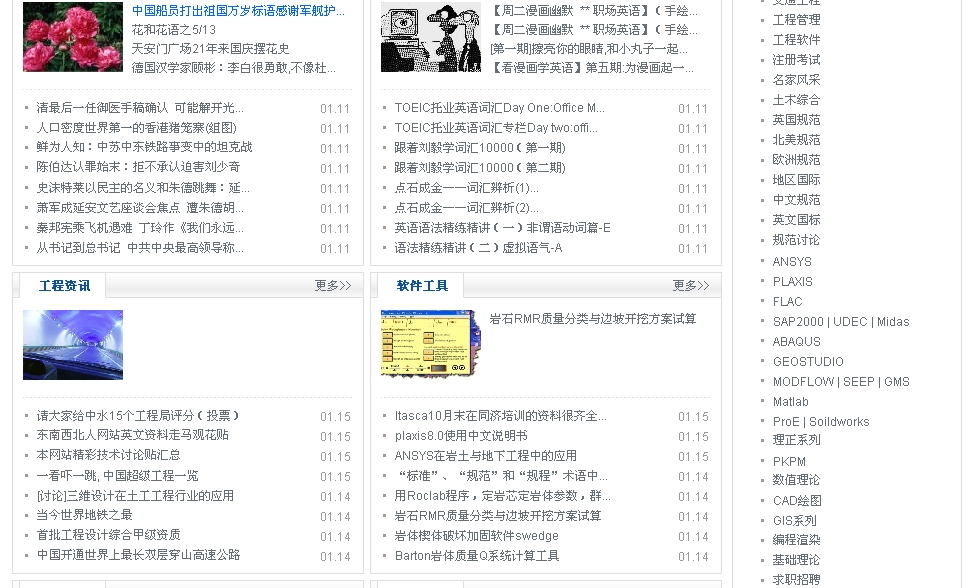Open 岩体楔体破坏加固软件swedge link
The width and height of the screenshot is (969, 588).
click(476, 535)
